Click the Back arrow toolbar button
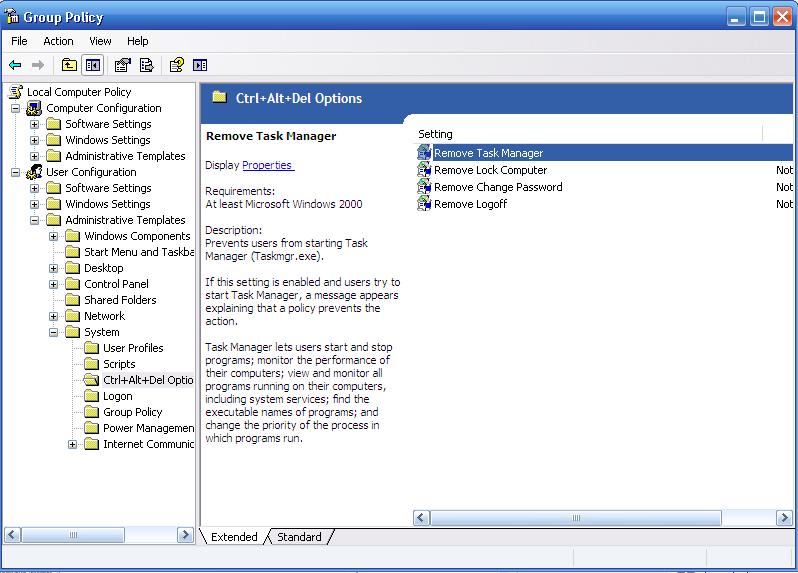Screen dimensions: 798x573 coord(15,65)
